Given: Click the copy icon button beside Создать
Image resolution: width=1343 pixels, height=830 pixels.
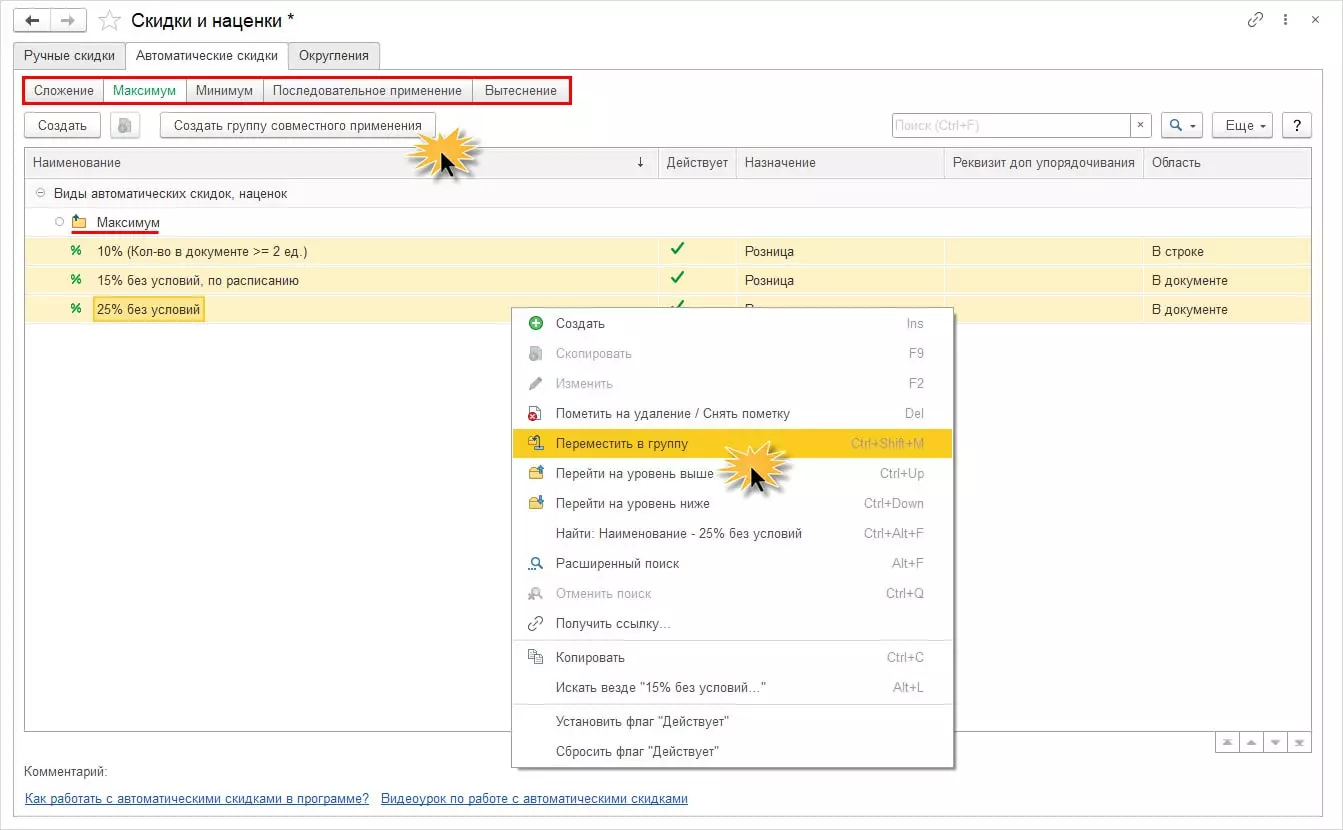Looking at the screenshot, I should tap(125, 126).
